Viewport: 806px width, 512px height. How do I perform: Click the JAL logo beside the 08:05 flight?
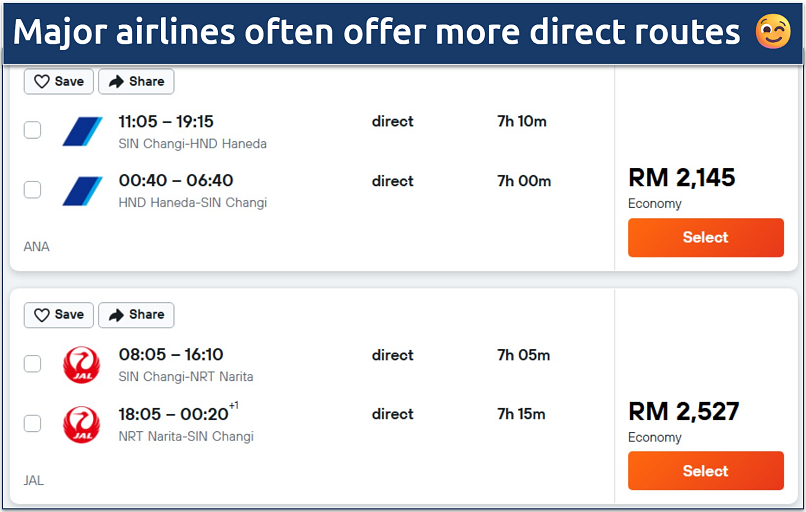point(82,365)
